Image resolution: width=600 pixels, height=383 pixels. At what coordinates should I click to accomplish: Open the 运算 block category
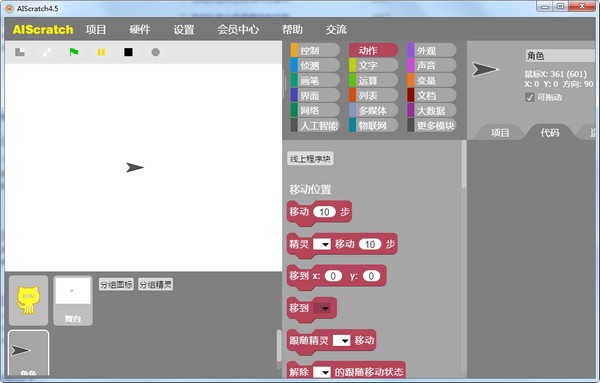tap(373, 80)
